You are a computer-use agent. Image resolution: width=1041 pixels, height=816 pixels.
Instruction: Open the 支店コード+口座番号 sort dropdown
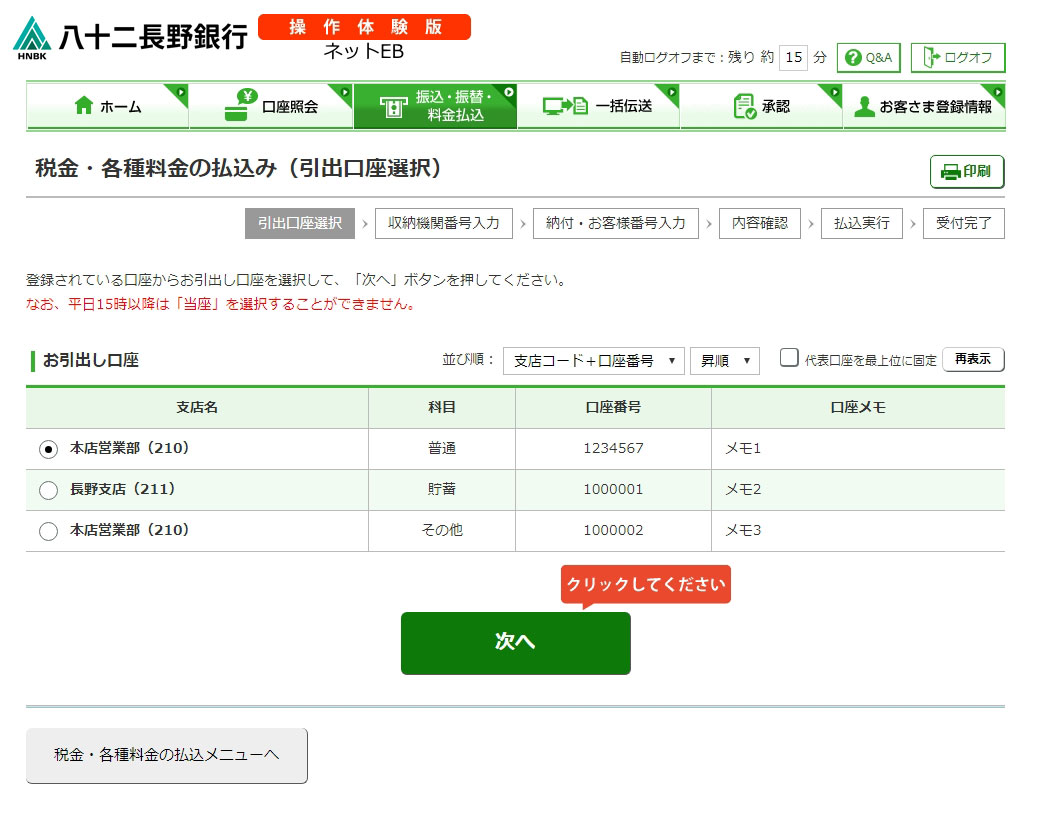click(593, 361)
